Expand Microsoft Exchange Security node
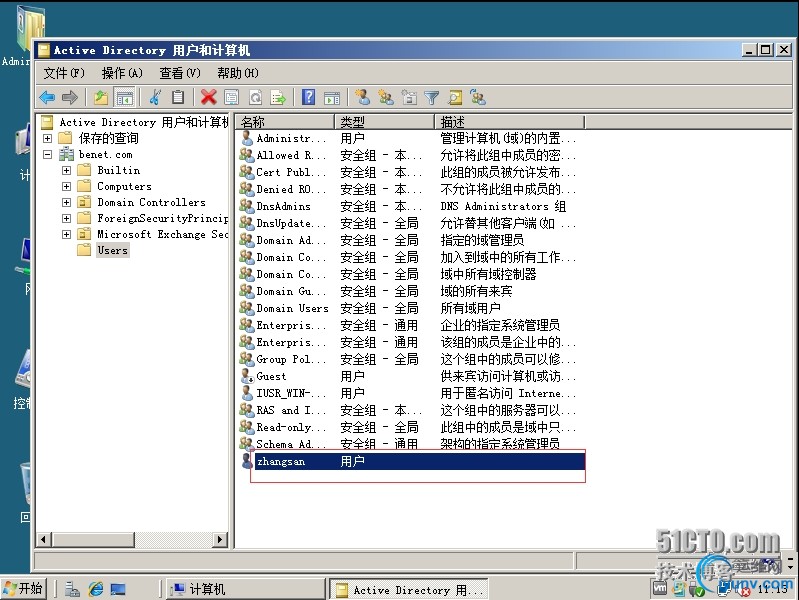 [x=66, y=234]
